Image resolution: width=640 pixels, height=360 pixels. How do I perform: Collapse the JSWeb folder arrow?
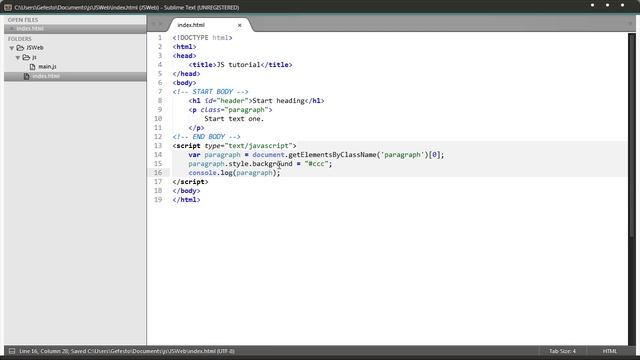[12, 48]
